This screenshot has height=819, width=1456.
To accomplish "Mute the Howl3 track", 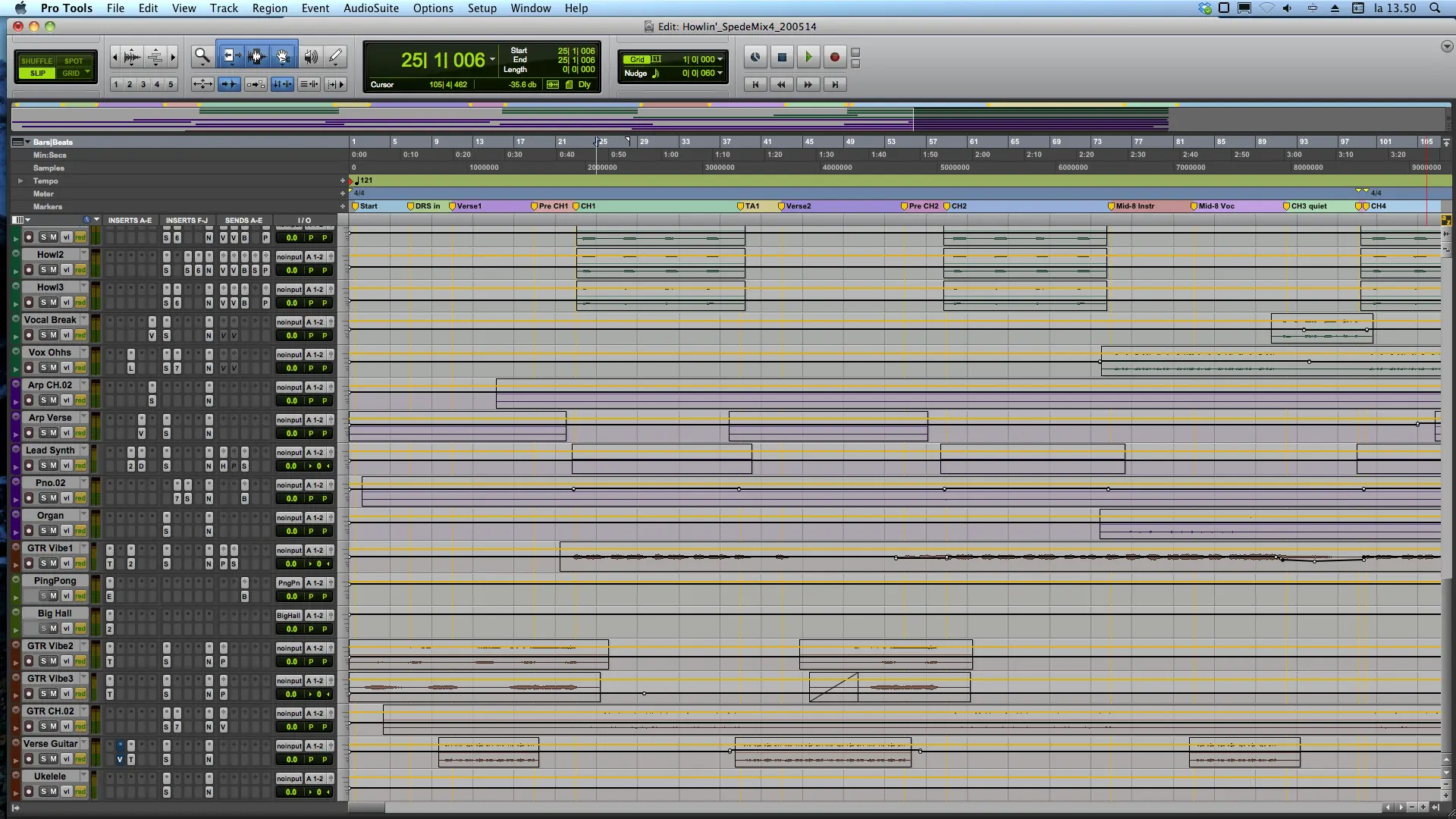I will coord(54,303).
